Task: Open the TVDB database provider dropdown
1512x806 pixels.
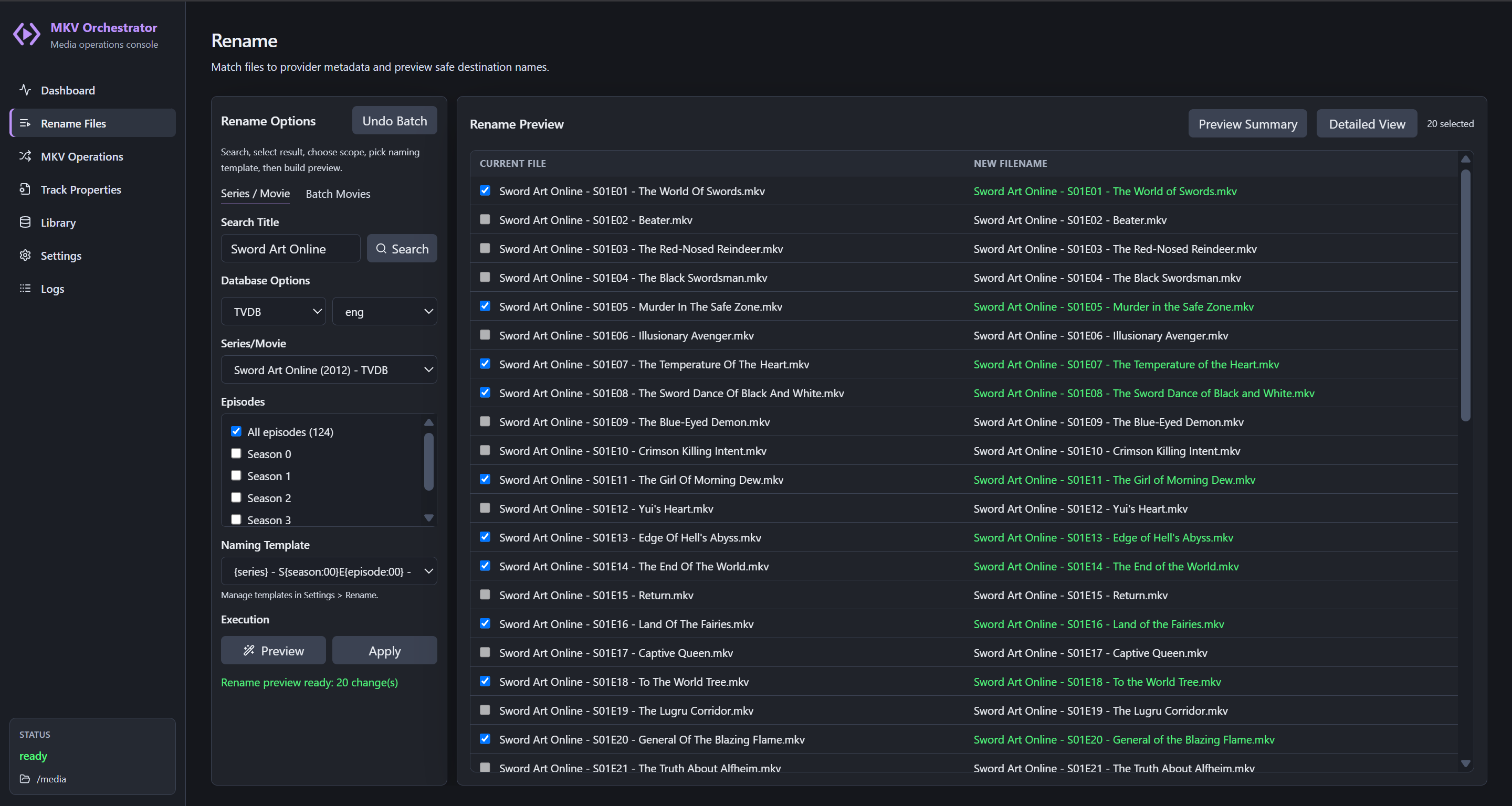Action: pos(273,312)
